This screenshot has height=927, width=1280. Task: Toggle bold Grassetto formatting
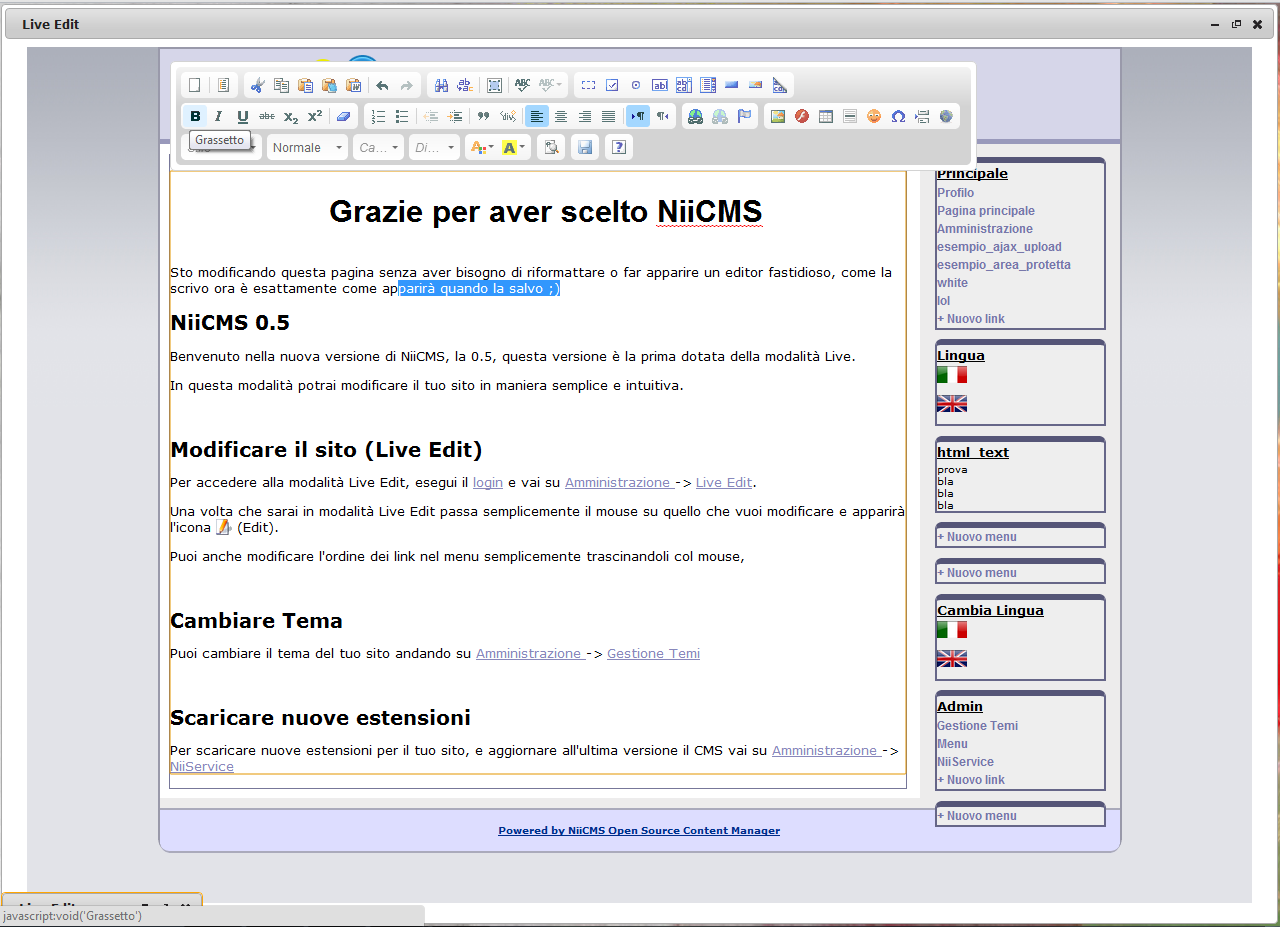tap(195, 116)
